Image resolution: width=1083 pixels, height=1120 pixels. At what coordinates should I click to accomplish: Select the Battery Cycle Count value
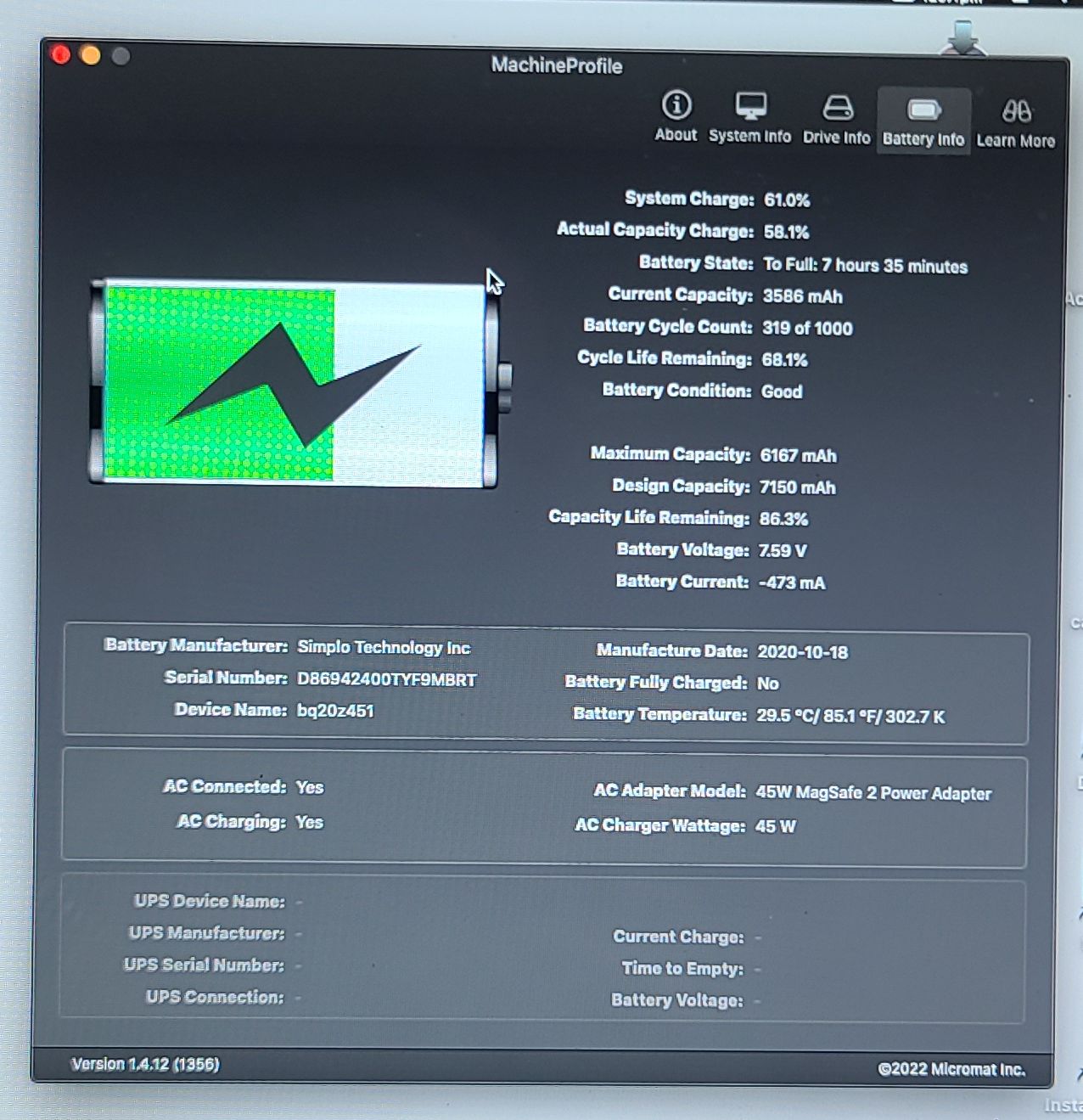point(807,329)
